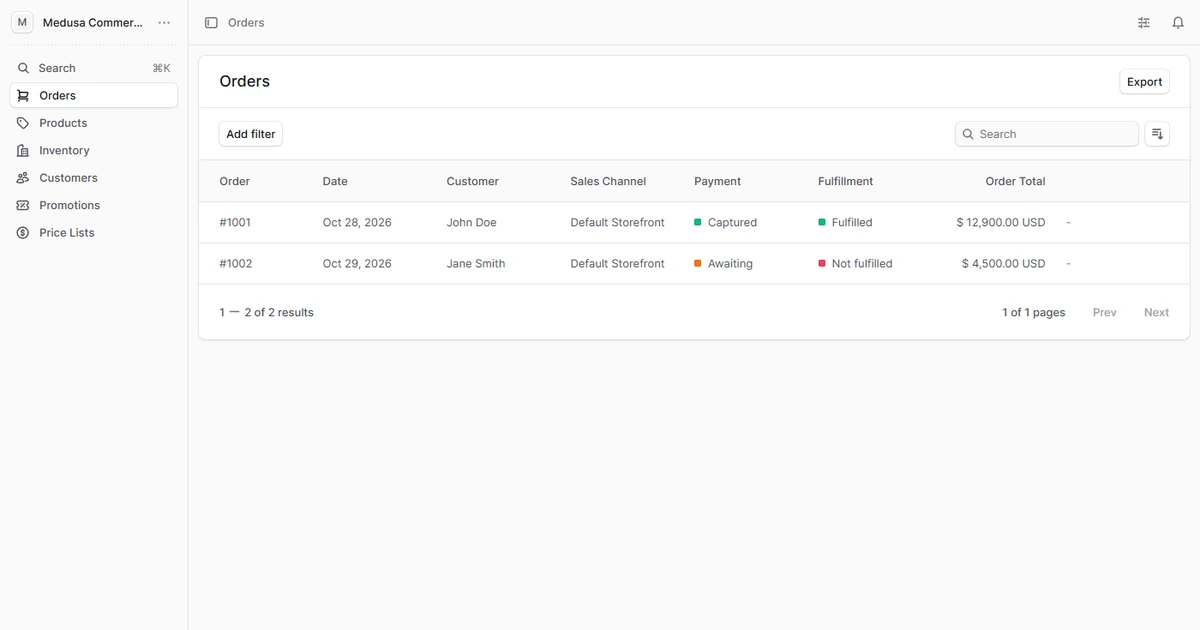
Task: Click the Products tag icon
Action: [x=23, y=123]
